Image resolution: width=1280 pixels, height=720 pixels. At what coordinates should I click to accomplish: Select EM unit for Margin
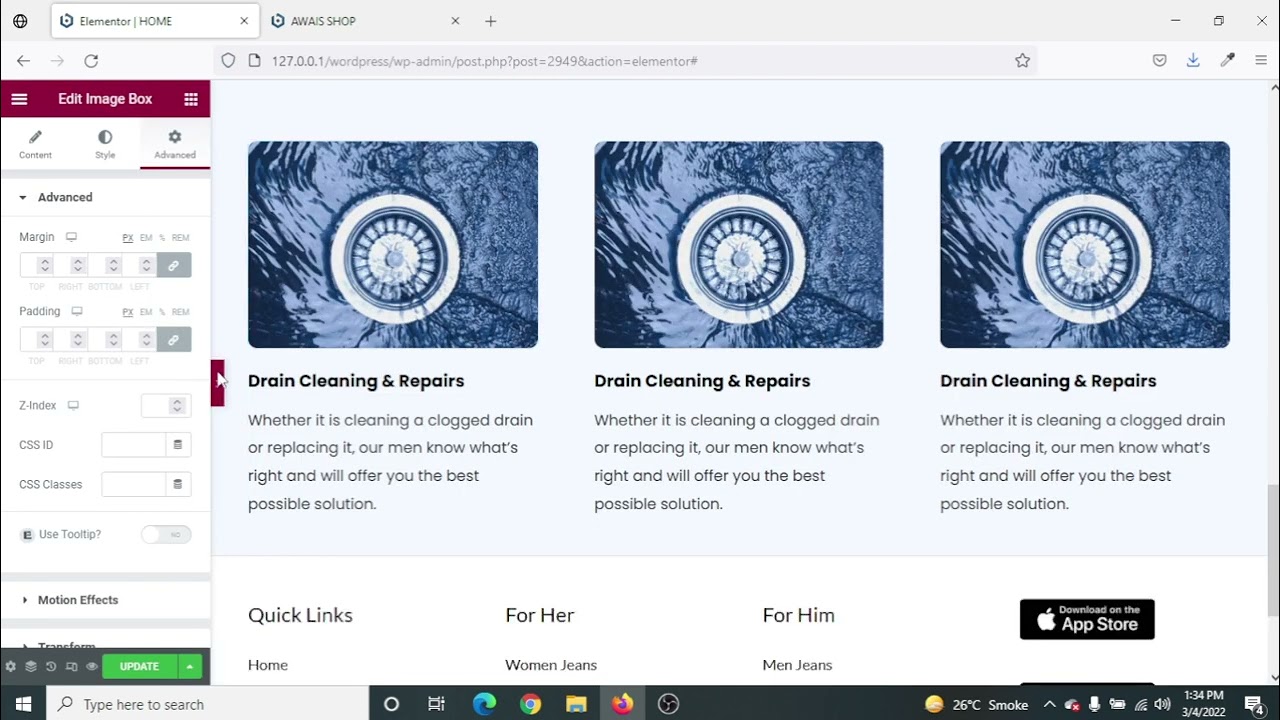[x=146, y=238]
